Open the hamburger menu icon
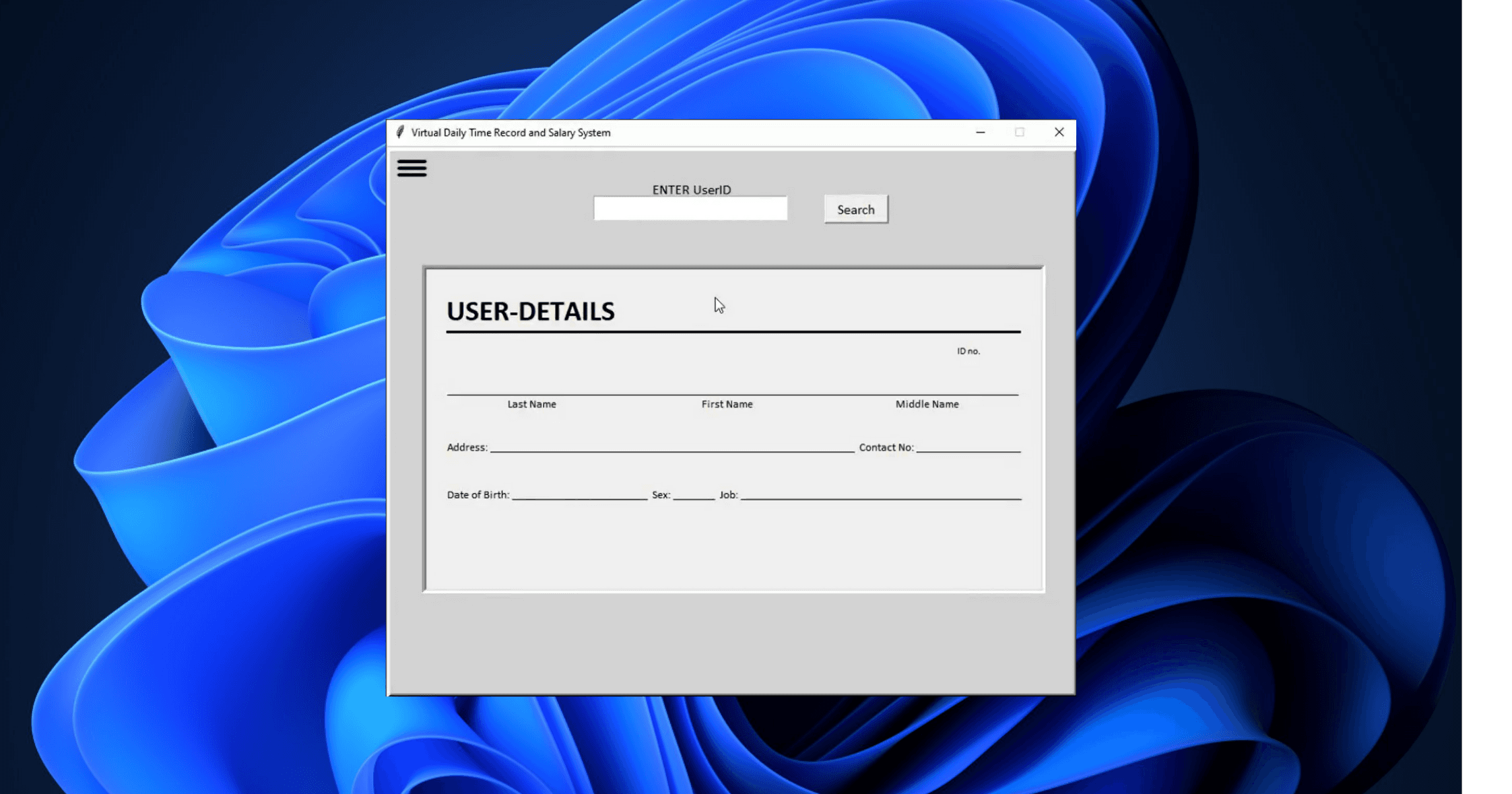Viewport: 1512px width, 794px height. [412, 168]
